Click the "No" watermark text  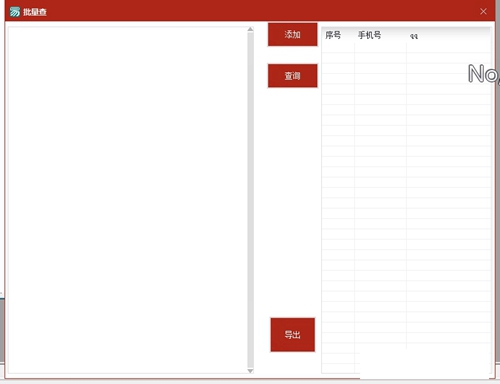tap(483, 73)
